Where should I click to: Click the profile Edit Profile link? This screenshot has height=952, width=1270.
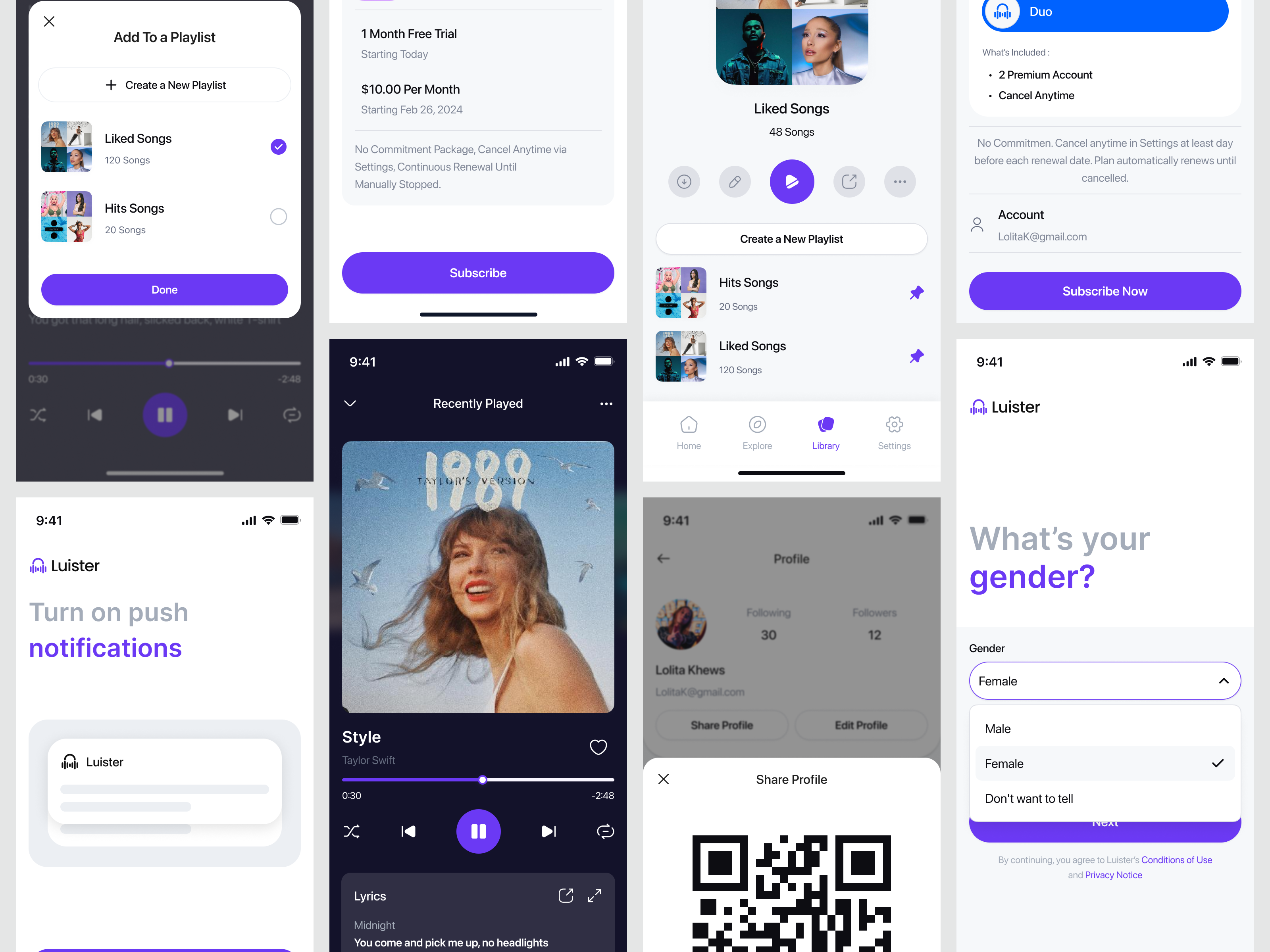point(862,726)
